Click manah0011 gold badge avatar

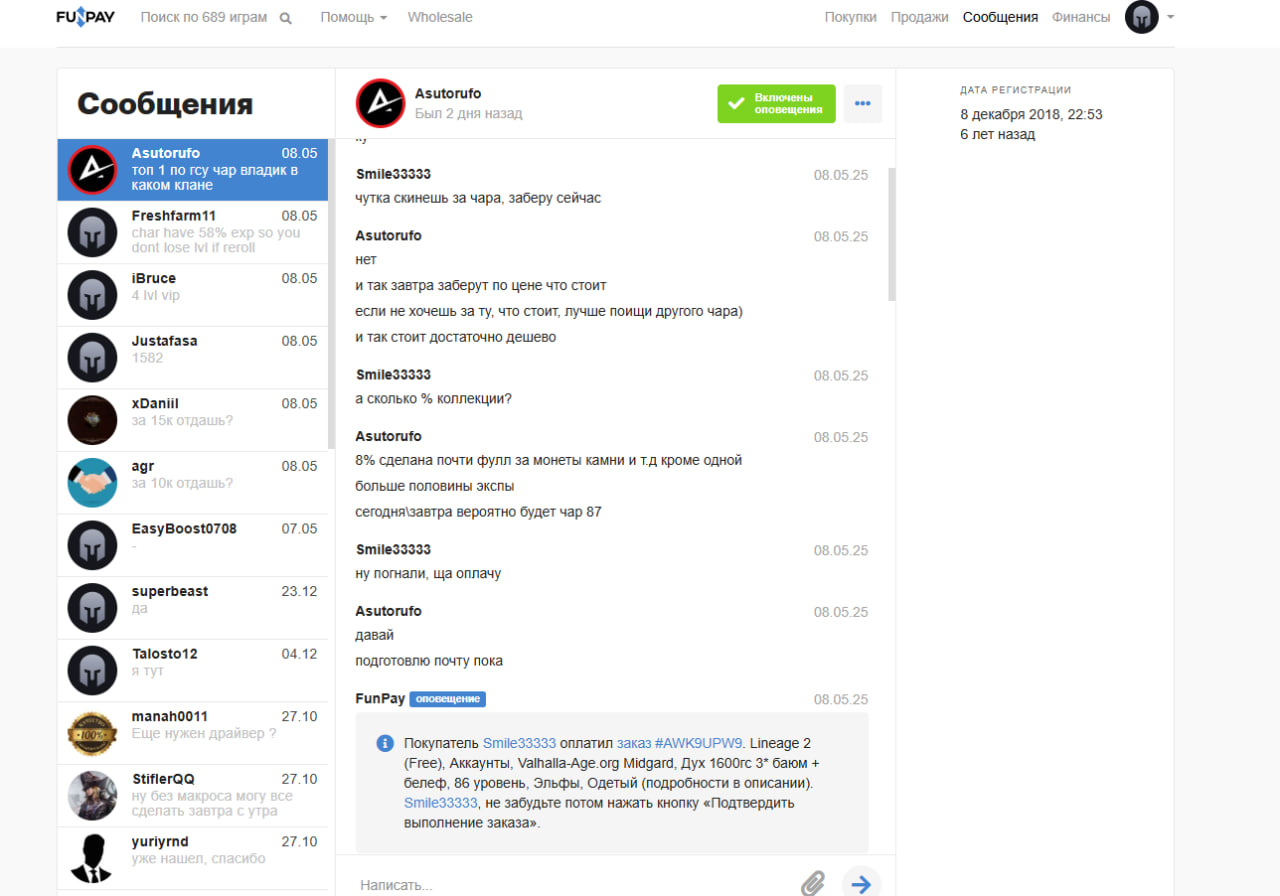tap(92, 733)
